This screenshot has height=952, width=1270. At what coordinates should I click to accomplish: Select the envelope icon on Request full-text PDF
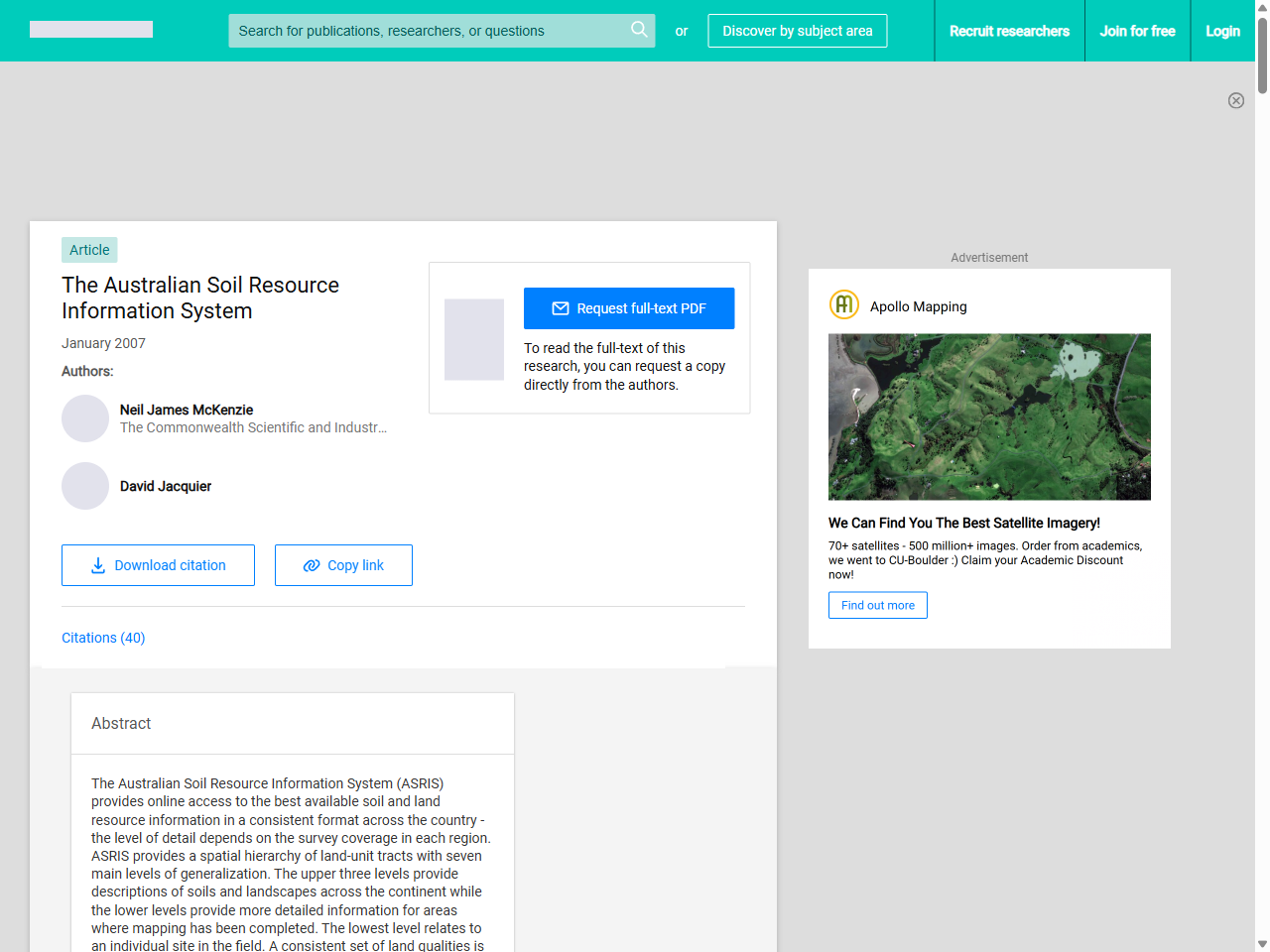pos(561,308)
